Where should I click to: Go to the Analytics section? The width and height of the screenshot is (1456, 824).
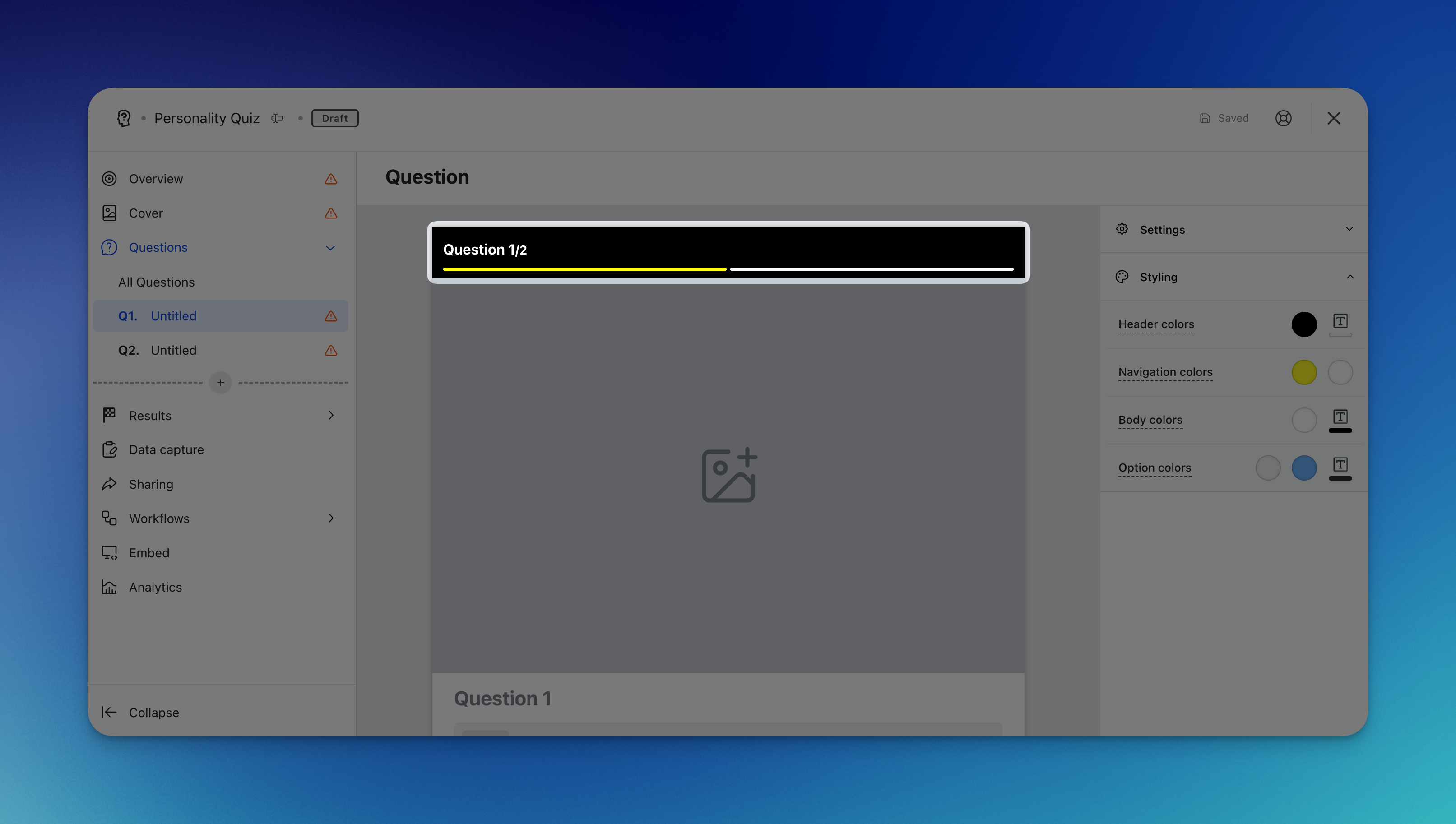pos(155,588)
